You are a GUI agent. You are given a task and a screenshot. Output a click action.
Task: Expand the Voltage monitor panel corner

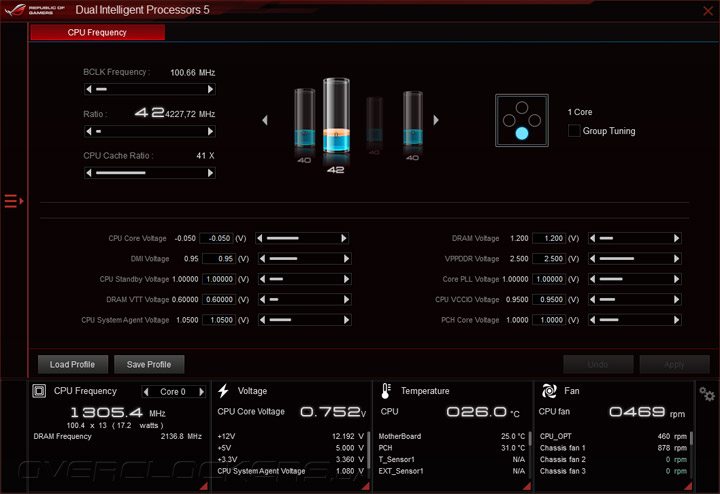[366, 486]
